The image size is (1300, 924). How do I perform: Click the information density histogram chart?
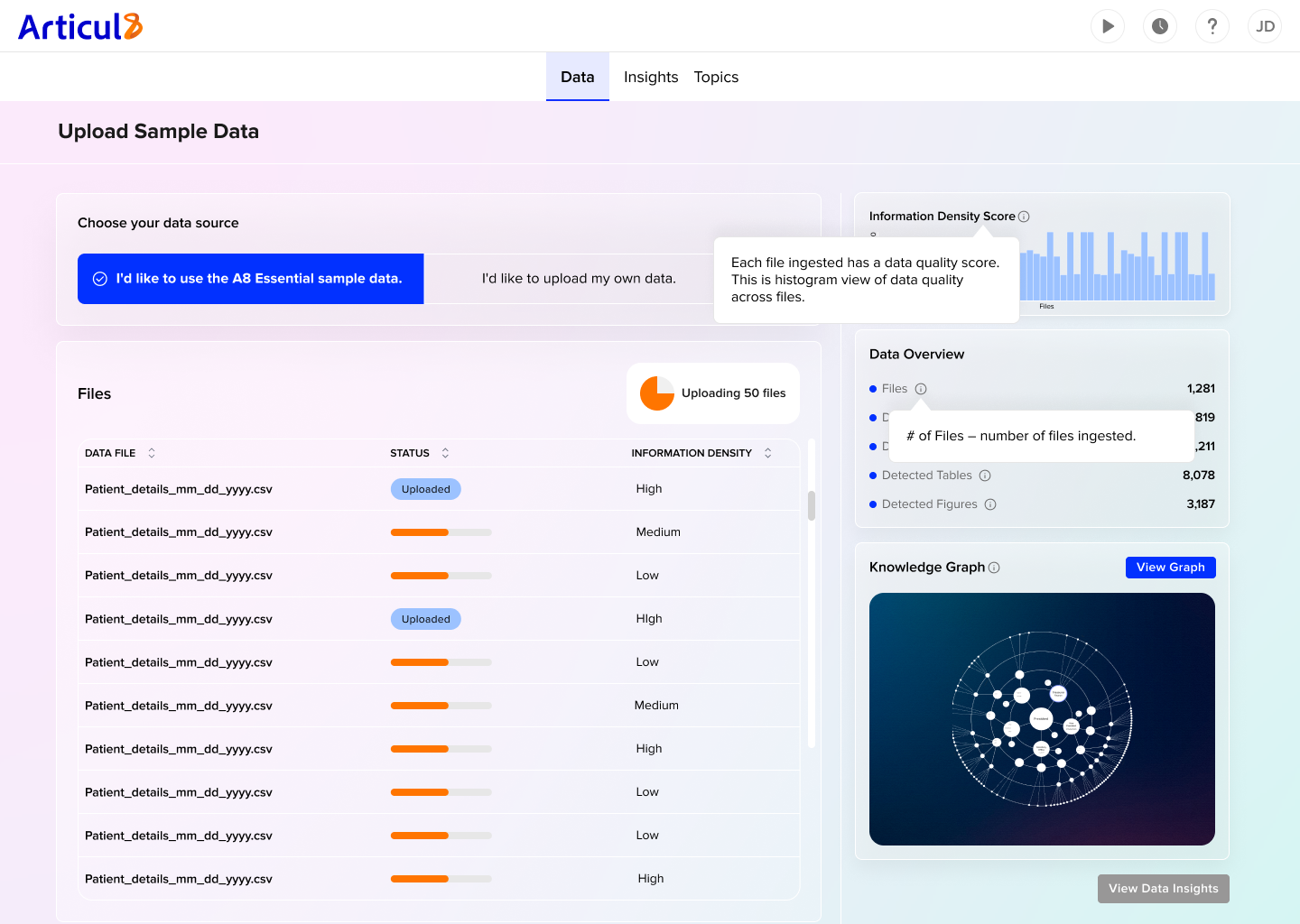tap(1118, 267)
